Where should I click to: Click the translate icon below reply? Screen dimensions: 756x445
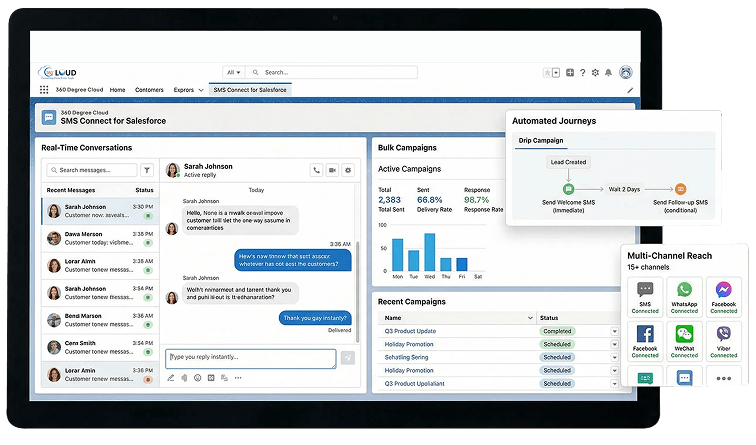pos(224,378)
